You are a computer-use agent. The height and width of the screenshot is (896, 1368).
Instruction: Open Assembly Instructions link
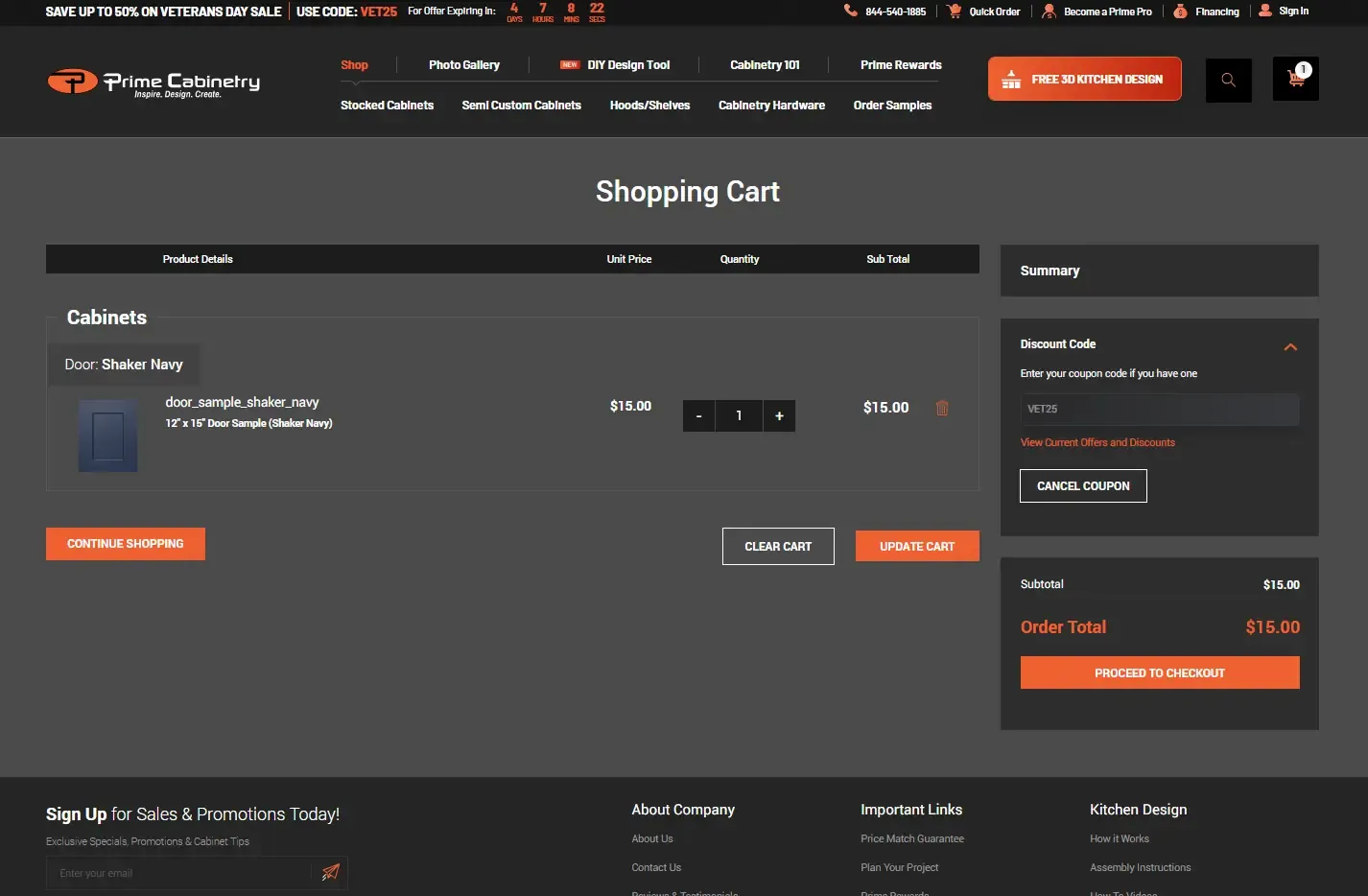point(1141,867)
